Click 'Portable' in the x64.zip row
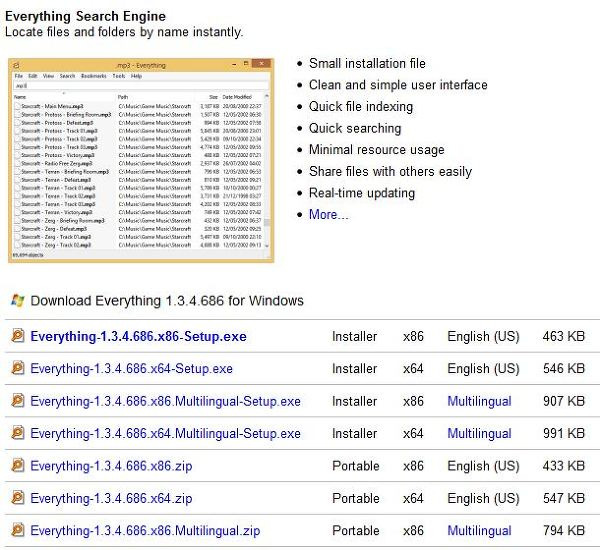600x550 pixels. [x=356, y=498]
